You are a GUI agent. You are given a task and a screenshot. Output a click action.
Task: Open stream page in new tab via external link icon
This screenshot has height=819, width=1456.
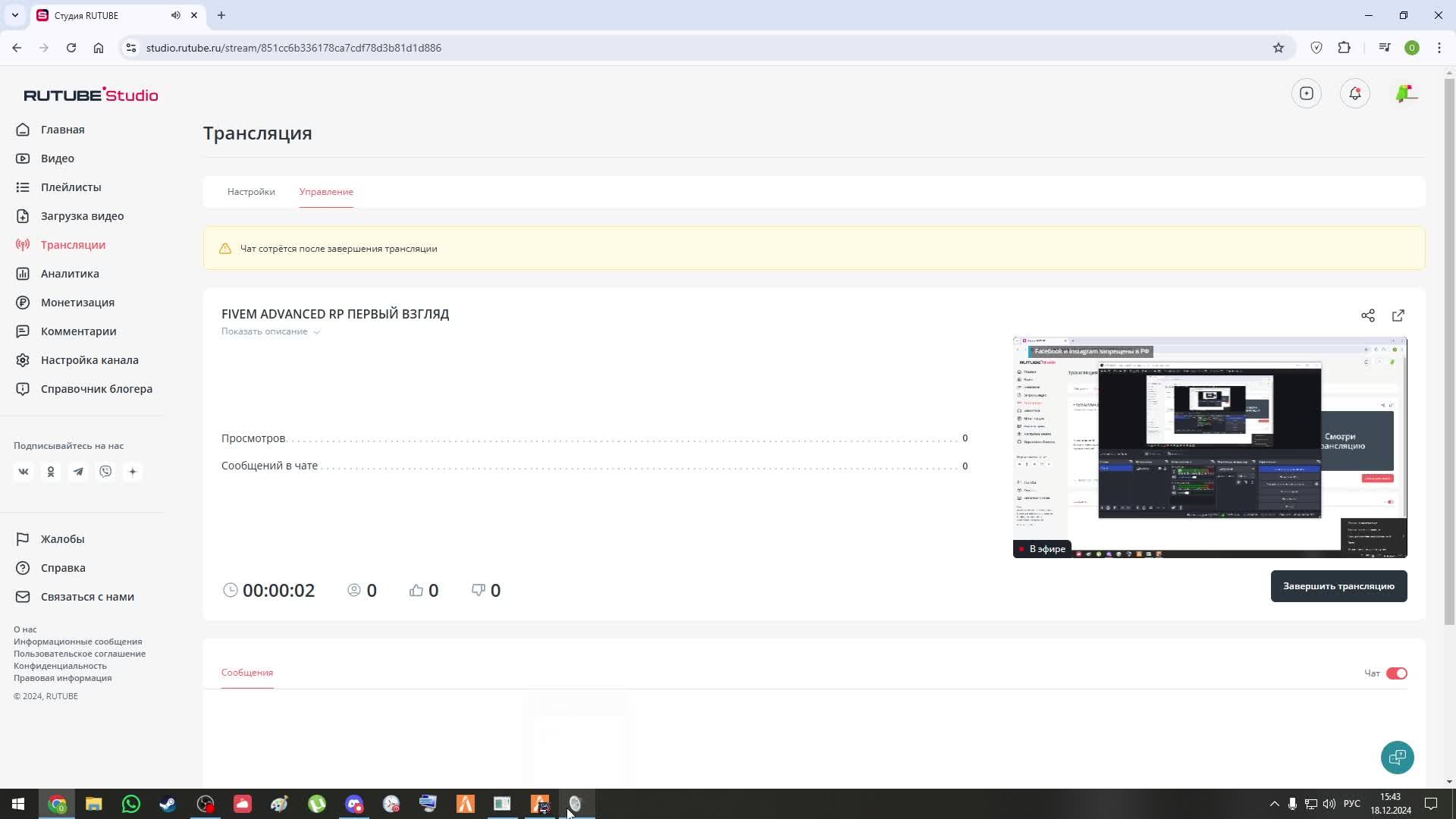pyautogui.click(x=1399, y=315)
